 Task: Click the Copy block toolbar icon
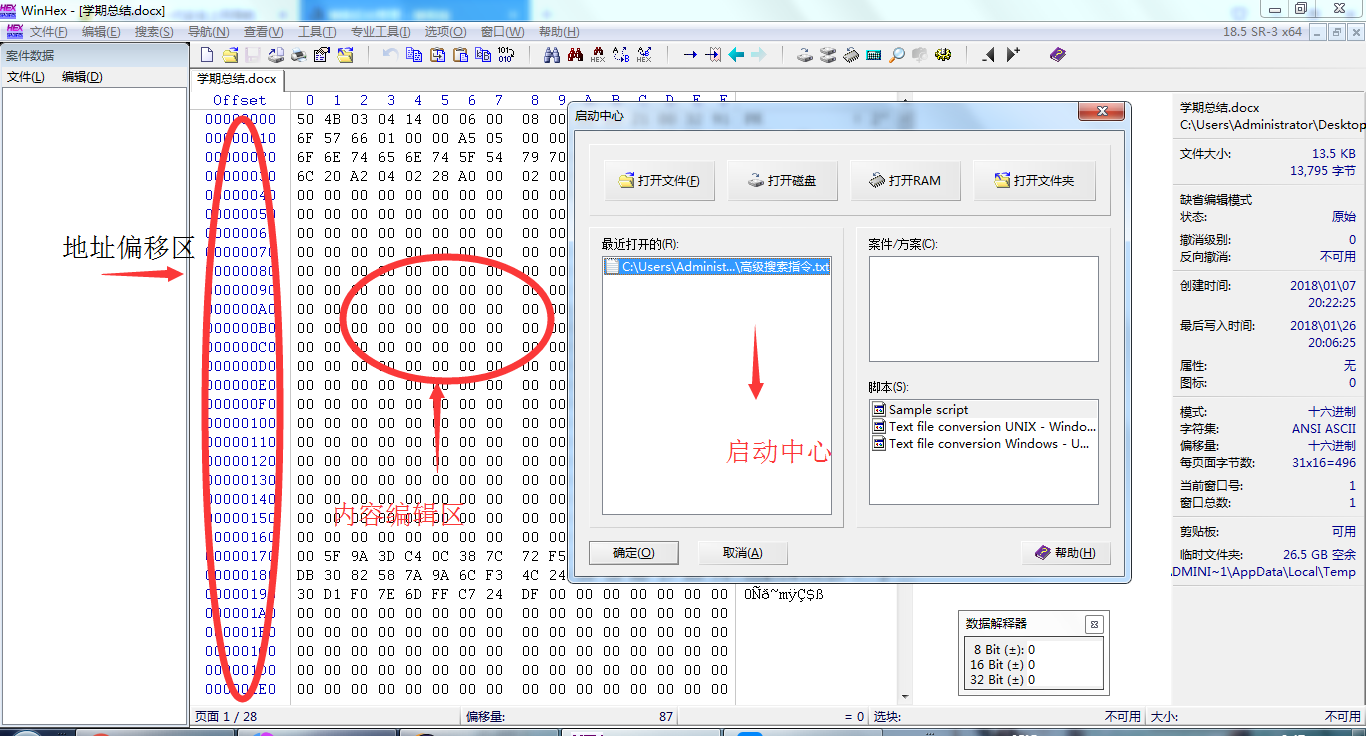(413, 55)
